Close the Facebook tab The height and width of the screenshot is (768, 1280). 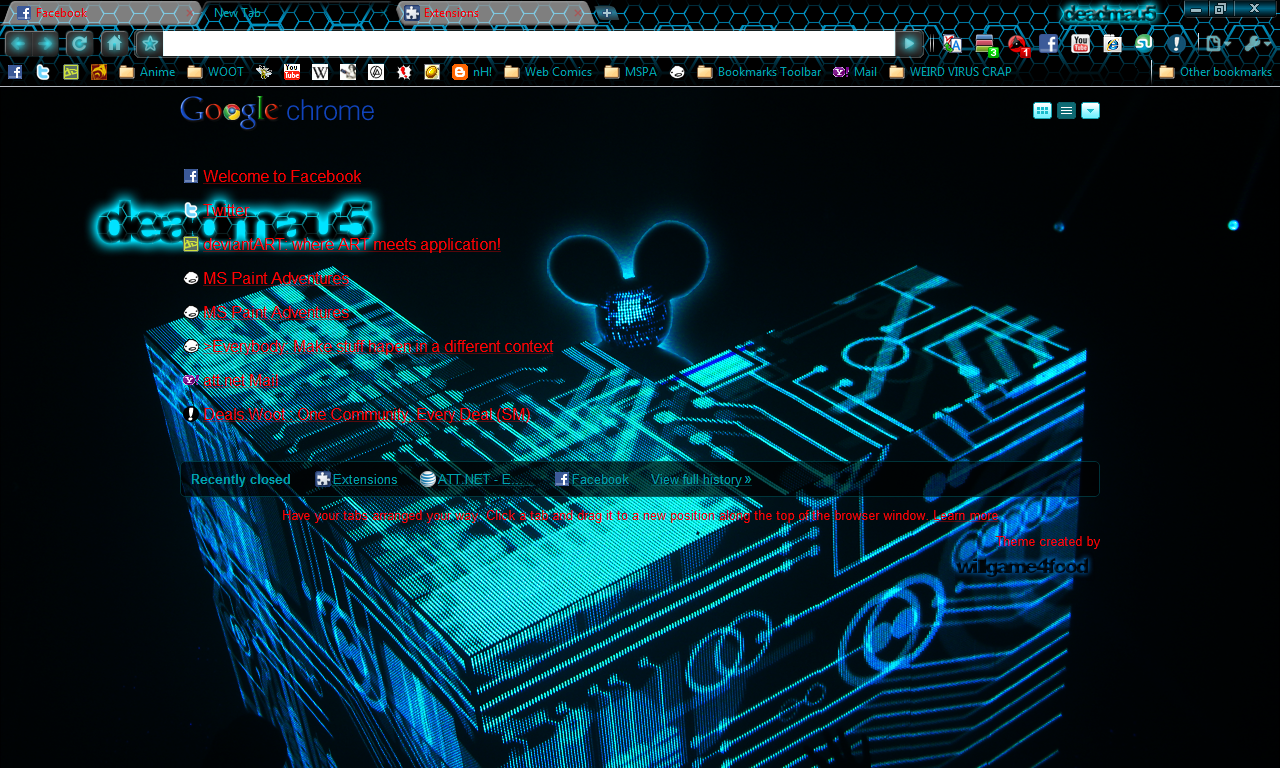(190, 13)
